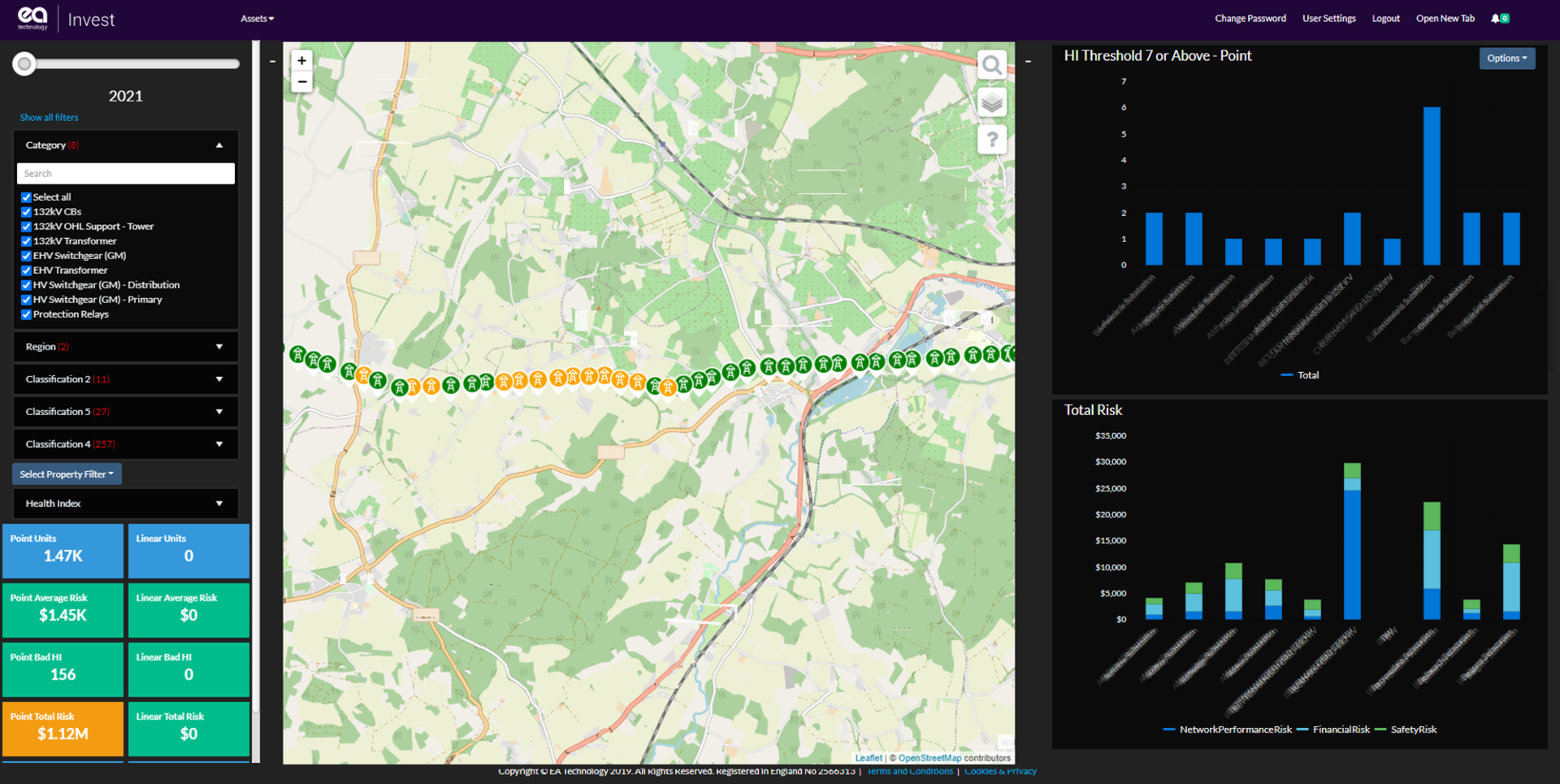Uncheck the Protection Relays checkbox

pyautogui.click(x=27, y=314)
